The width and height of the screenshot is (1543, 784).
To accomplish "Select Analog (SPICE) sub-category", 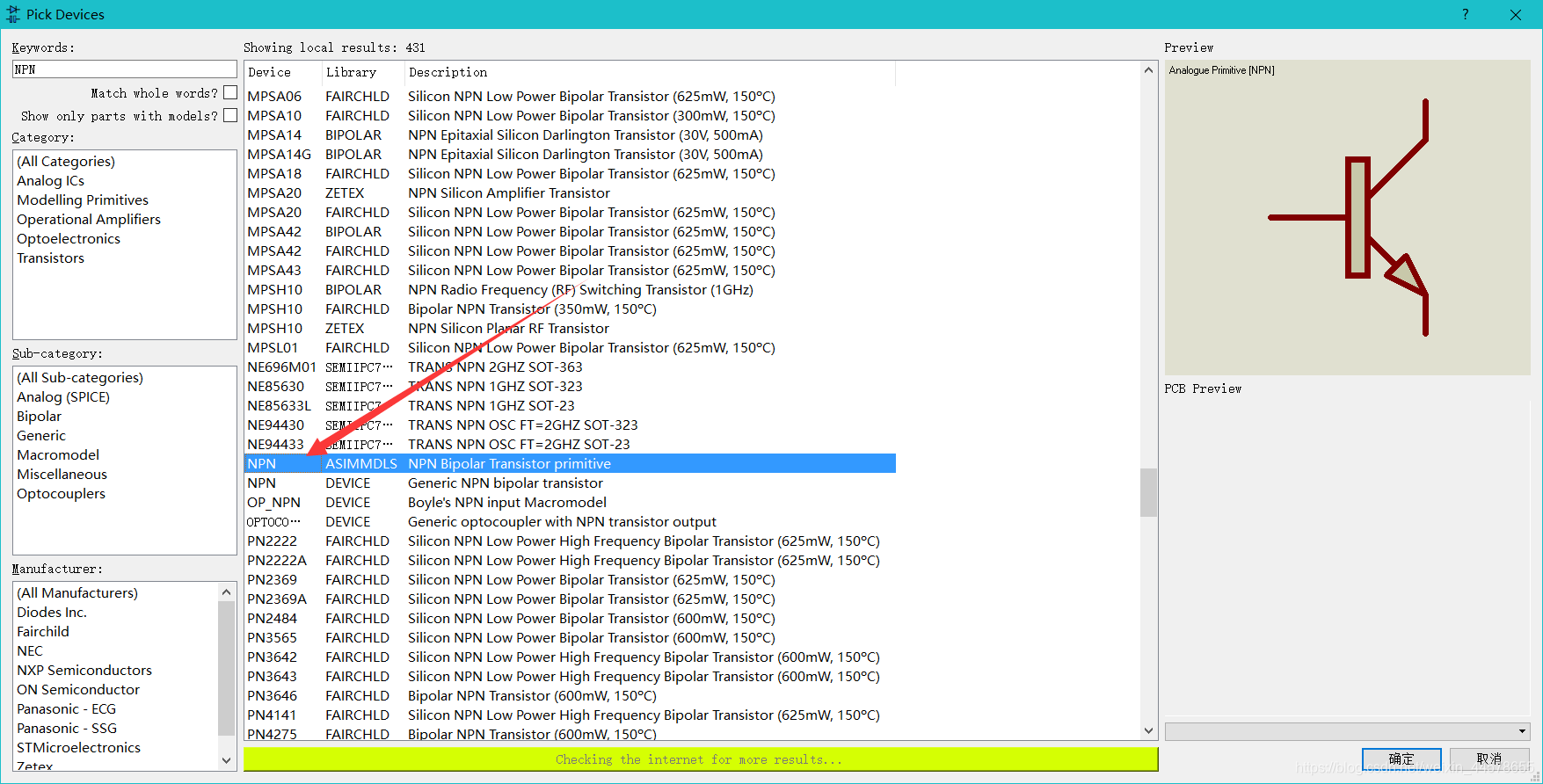I will [63, 396].
